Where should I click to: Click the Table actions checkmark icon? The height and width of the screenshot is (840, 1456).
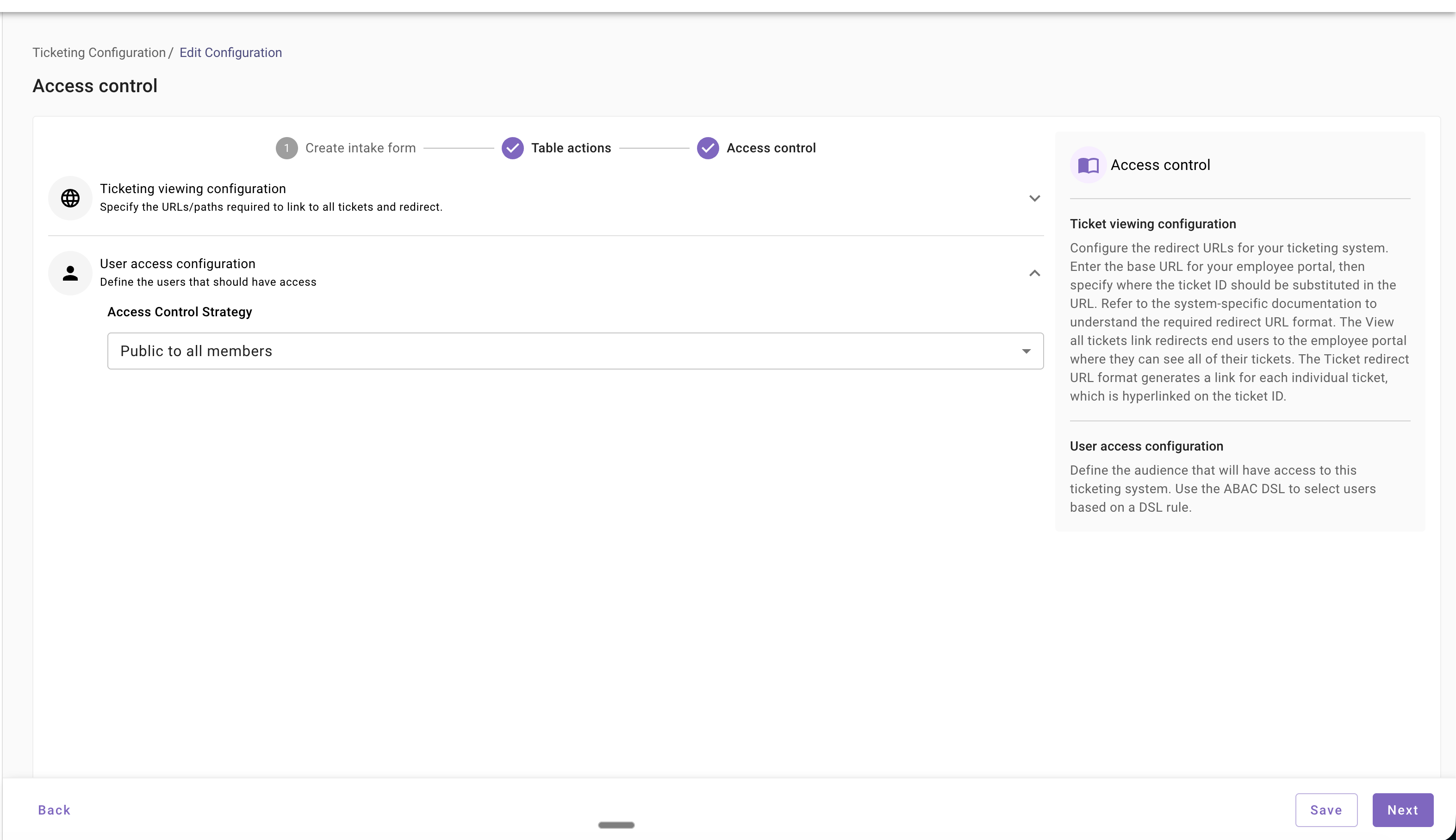click(x=512, y=148)
